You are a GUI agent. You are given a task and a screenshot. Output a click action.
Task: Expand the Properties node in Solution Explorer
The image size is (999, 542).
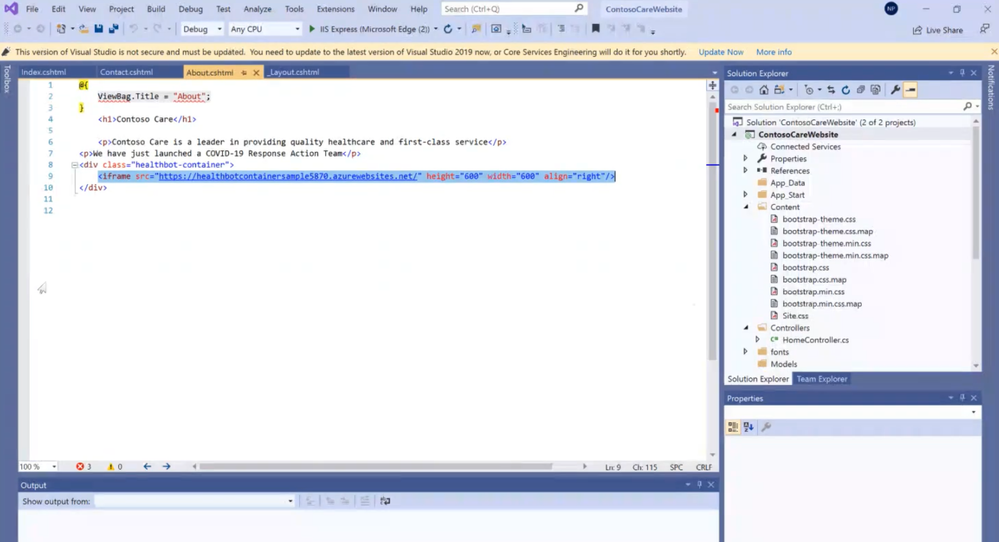[745, 159]
